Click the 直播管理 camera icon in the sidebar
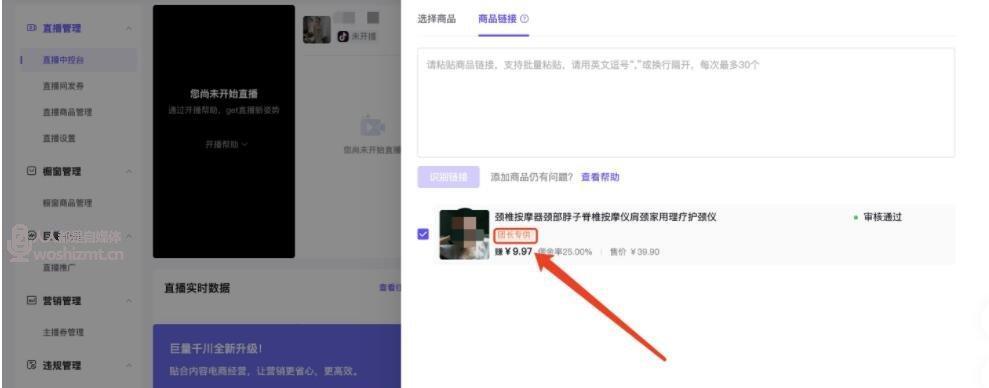The height and width of the screenshot is (388, 989). tap(31, 28)
